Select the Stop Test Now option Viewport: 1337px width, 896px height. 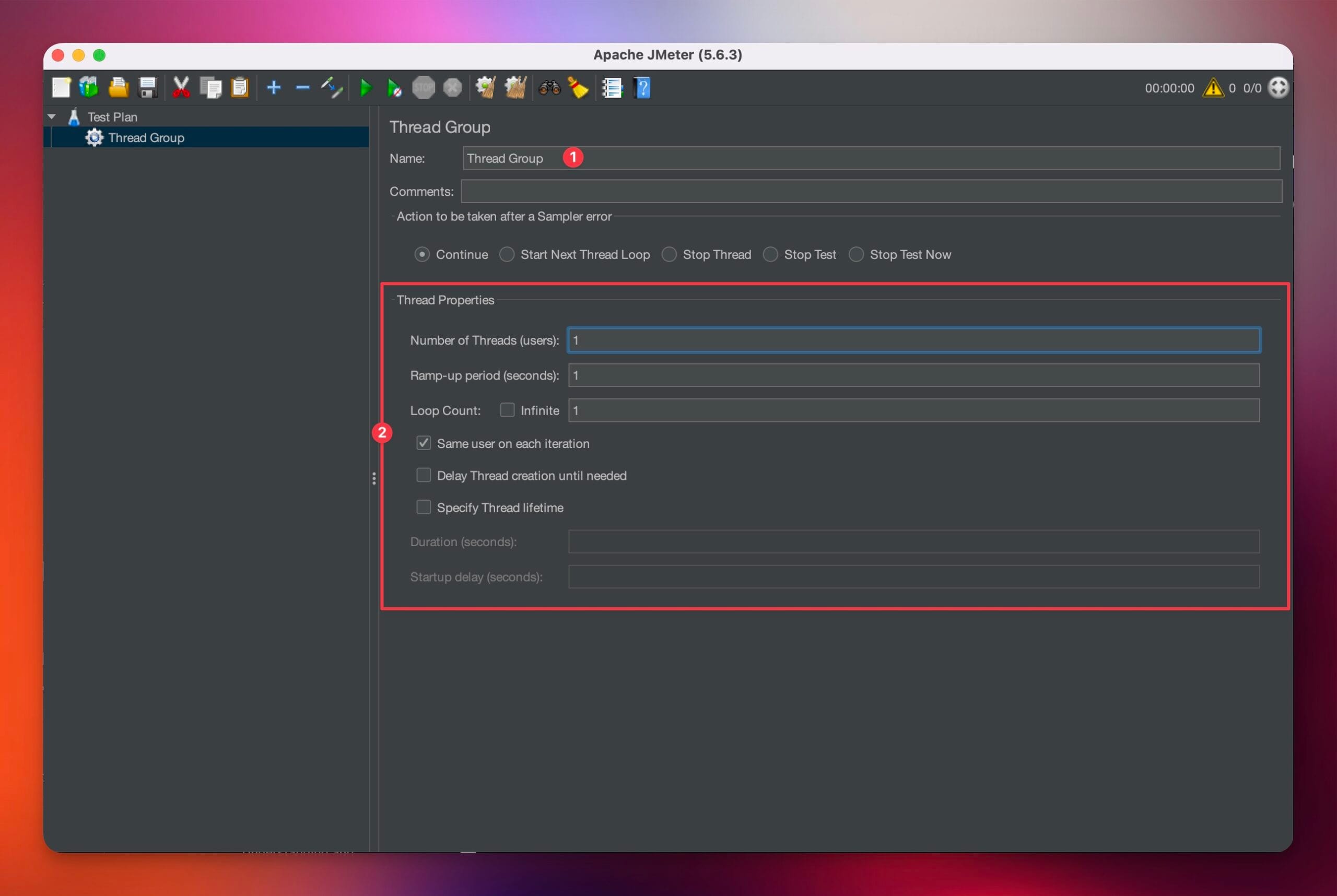pyautogui.click(x=855, y=254)
